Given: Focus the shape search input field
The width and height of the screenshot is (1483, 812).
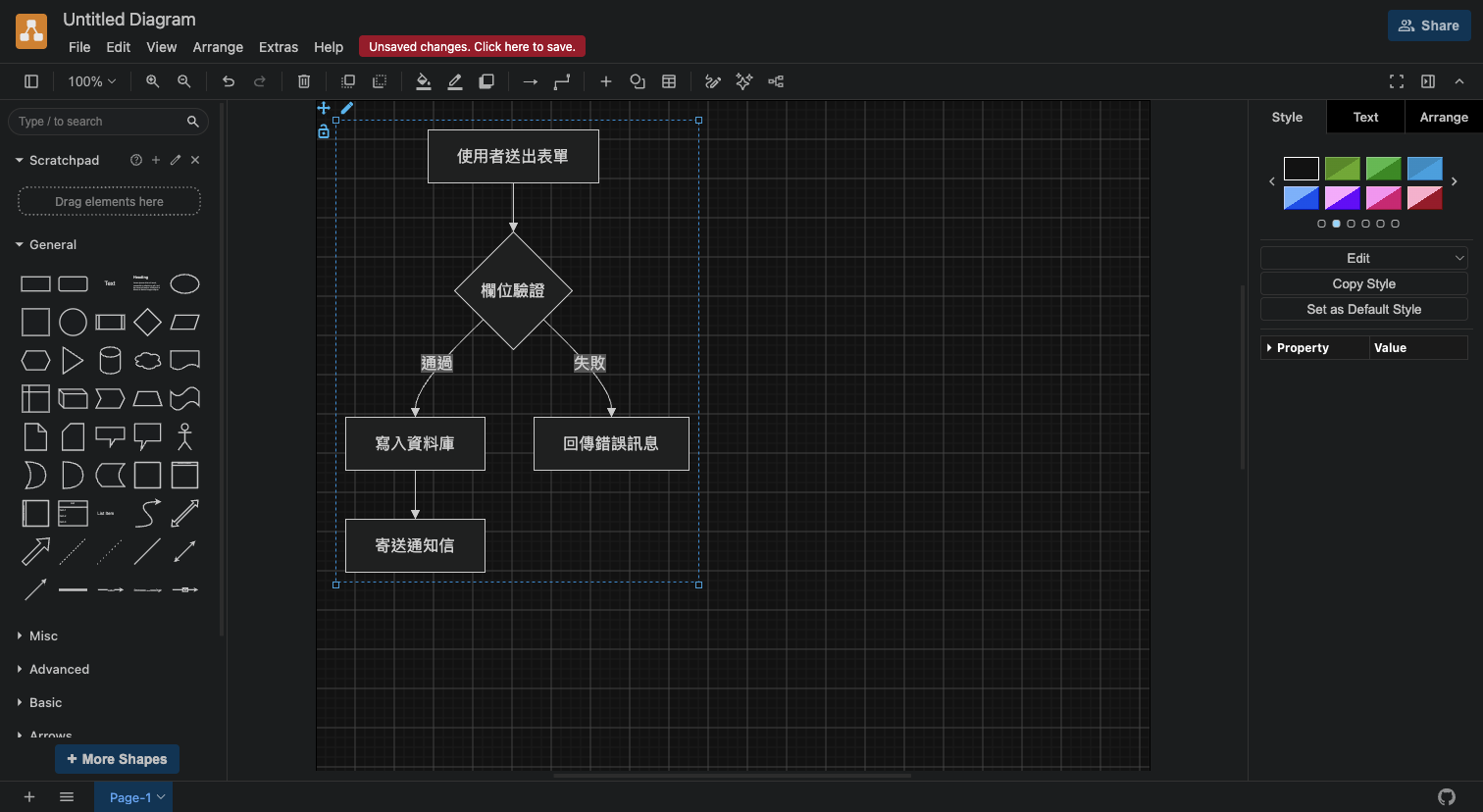Looking at the screenshot, I should [100, 122].
